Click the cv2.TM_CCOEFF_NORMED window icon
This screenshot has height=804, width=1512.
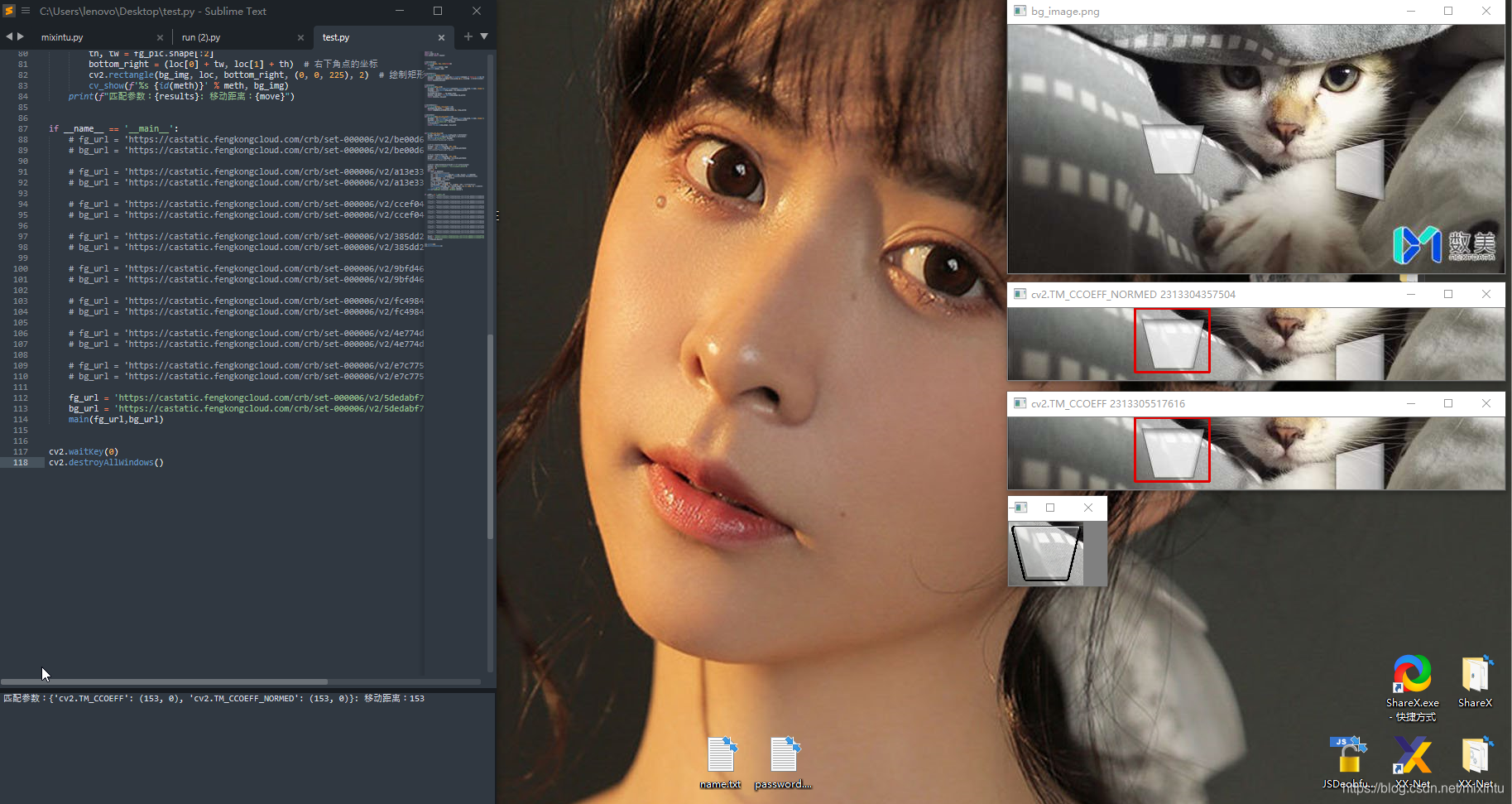1020,294
